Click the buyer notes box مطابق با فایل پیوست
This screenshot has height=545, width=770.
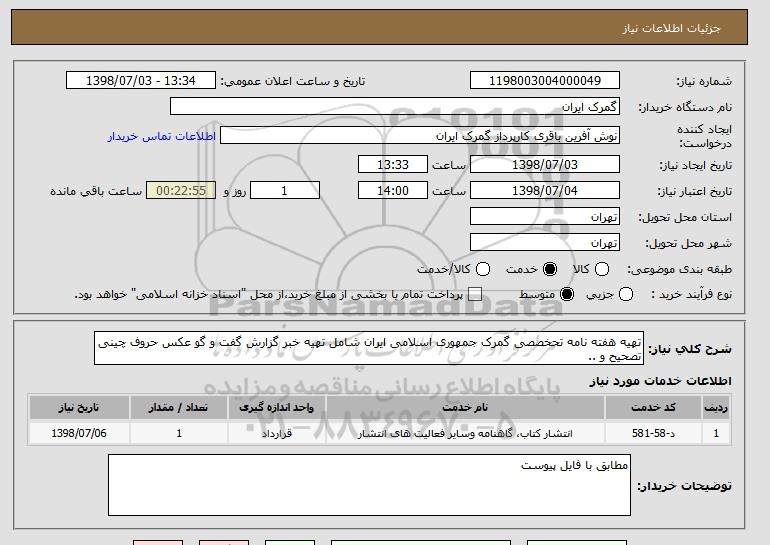(369, 485)
